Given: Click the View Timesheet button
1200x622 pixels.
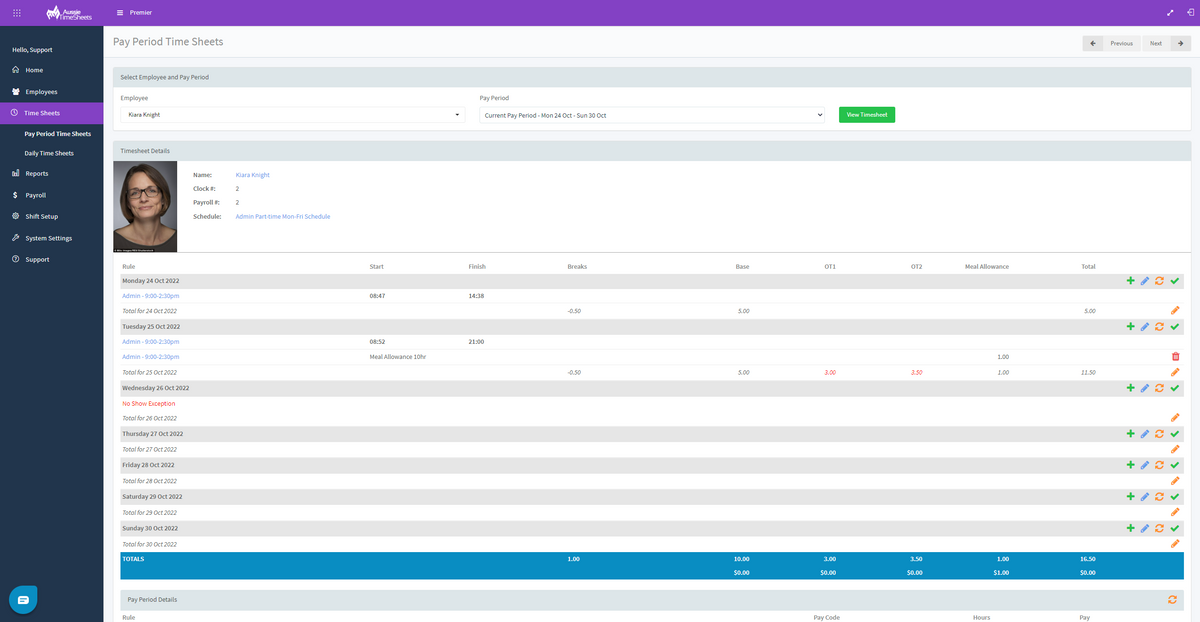Looking at the screenshot, I should 866,115.
